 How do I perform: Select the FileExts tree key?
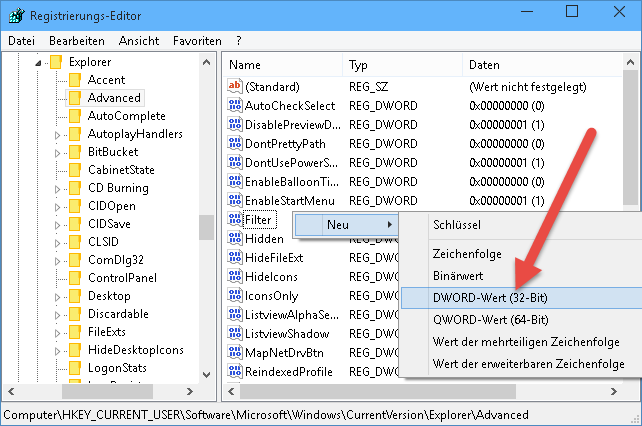[x=107, y=332]
